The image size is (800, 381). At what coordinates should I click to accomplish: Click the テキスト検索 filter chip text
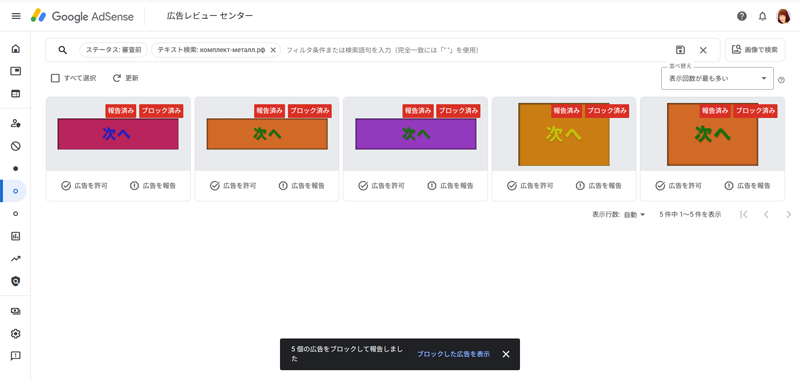coord(211,50)
